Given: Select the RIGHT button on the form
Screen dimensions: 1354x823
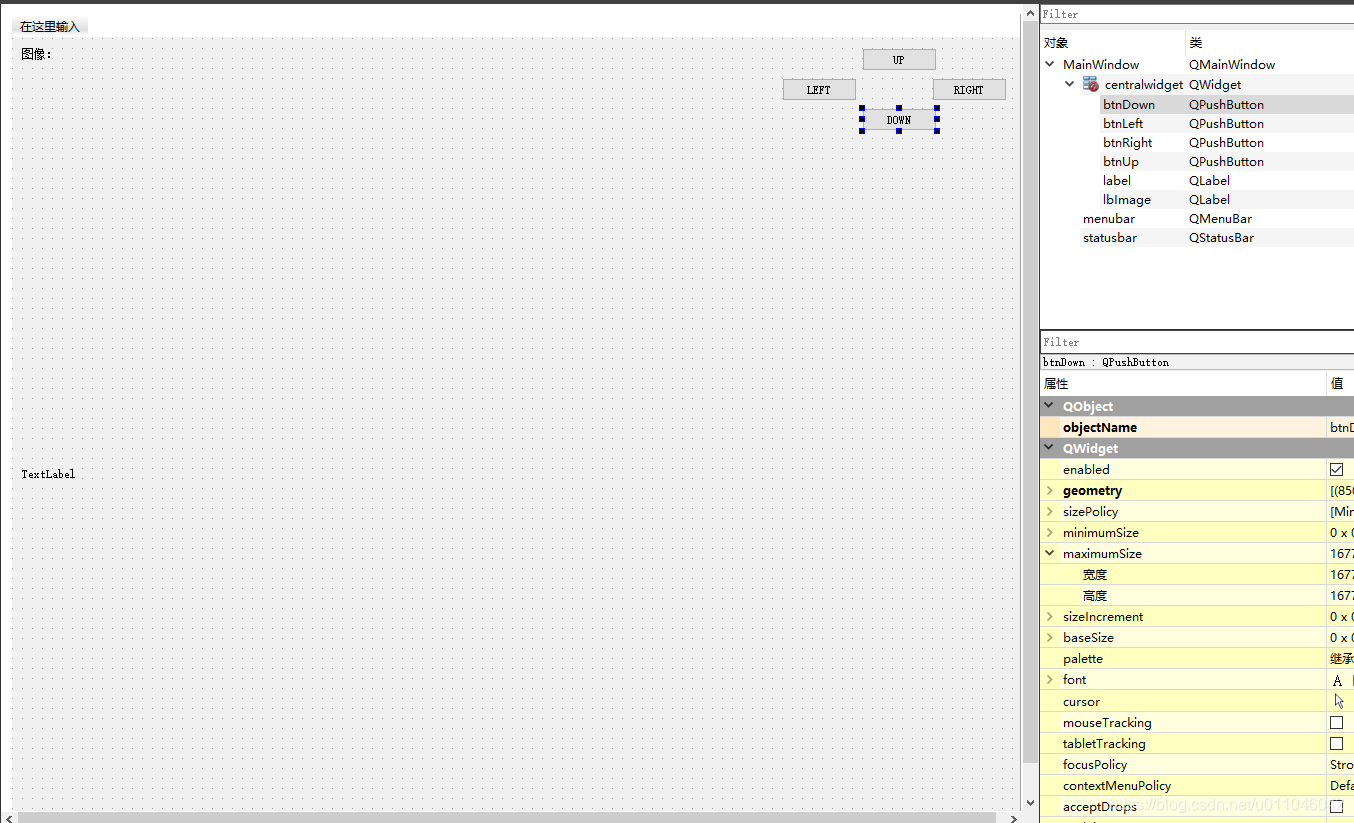Looking at the screenshot, I should coord(969,90).
